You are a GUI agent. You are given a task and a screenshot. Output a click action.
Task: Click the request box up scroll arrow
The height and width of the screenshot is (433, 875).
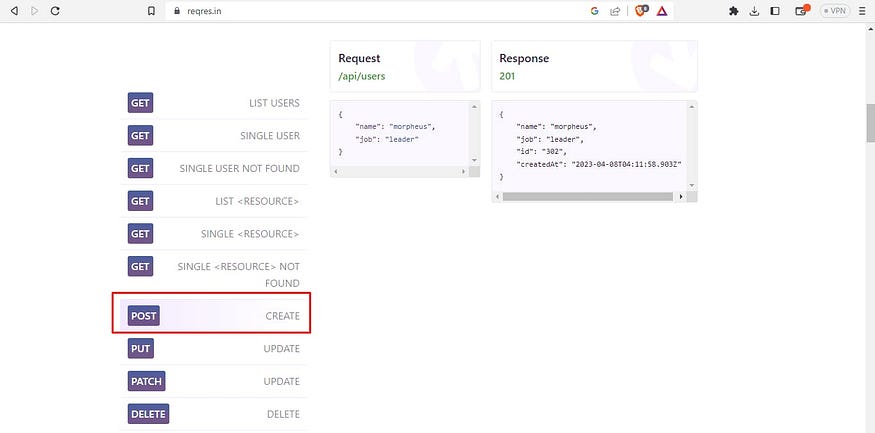pos(474,107)
